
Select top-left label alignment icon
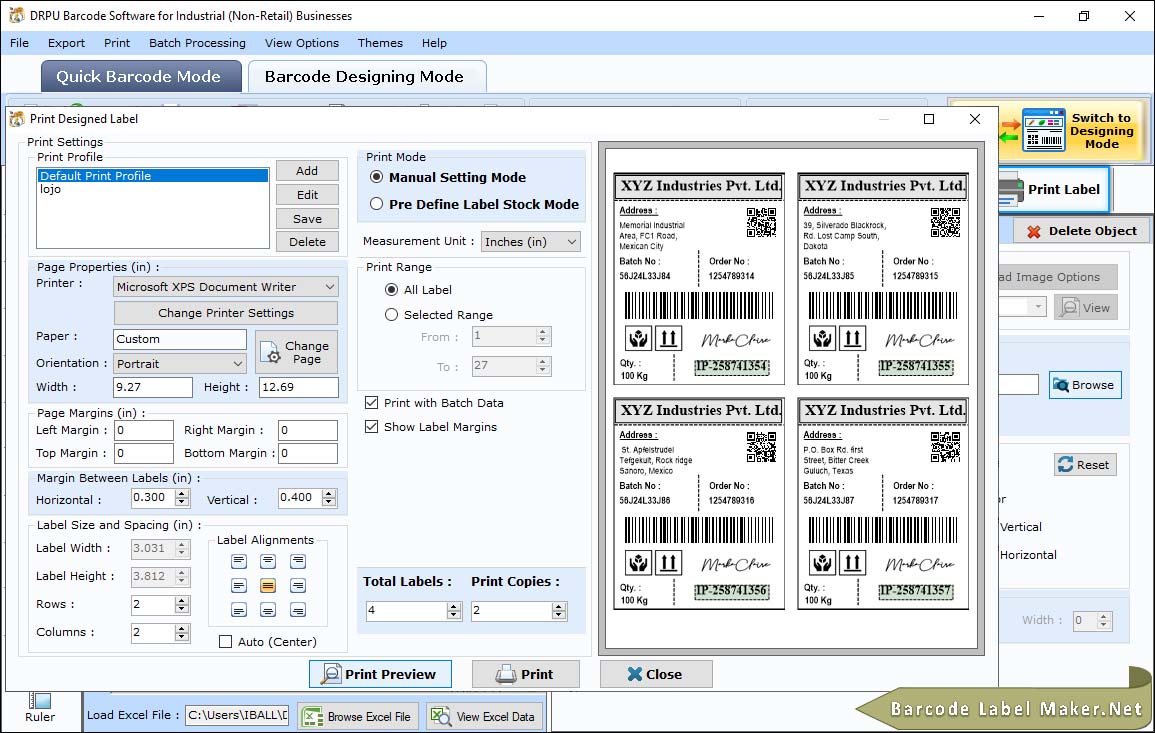point(239,561)
